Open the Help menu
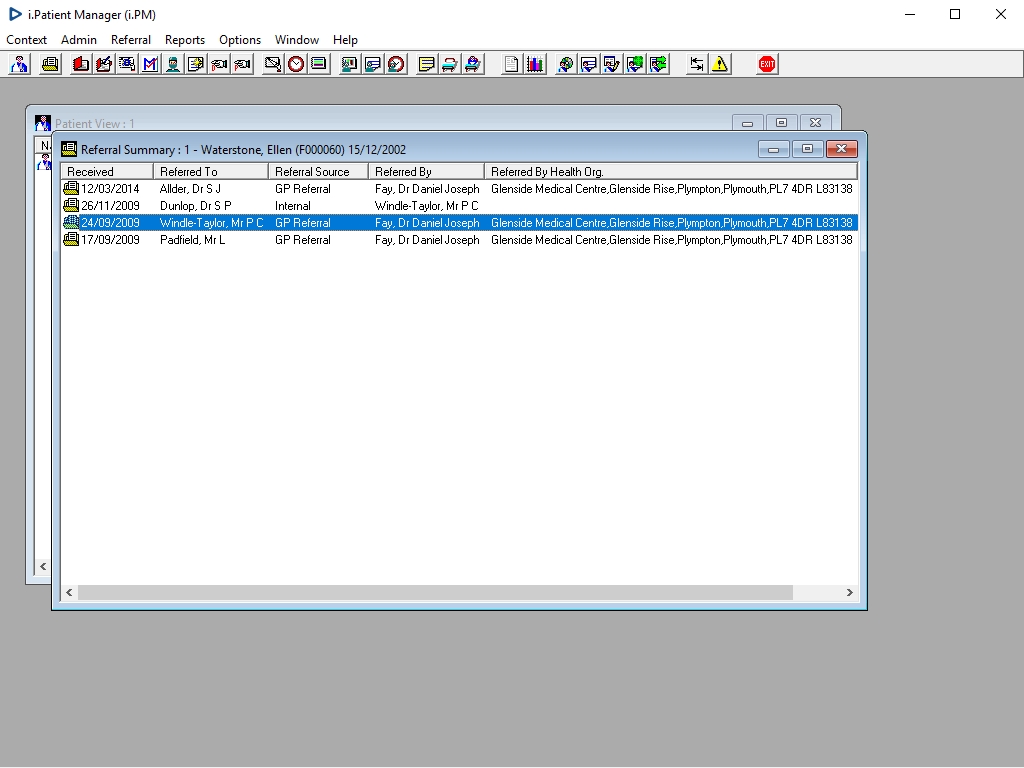This screenshot has height=768, width=1024. 345,40
